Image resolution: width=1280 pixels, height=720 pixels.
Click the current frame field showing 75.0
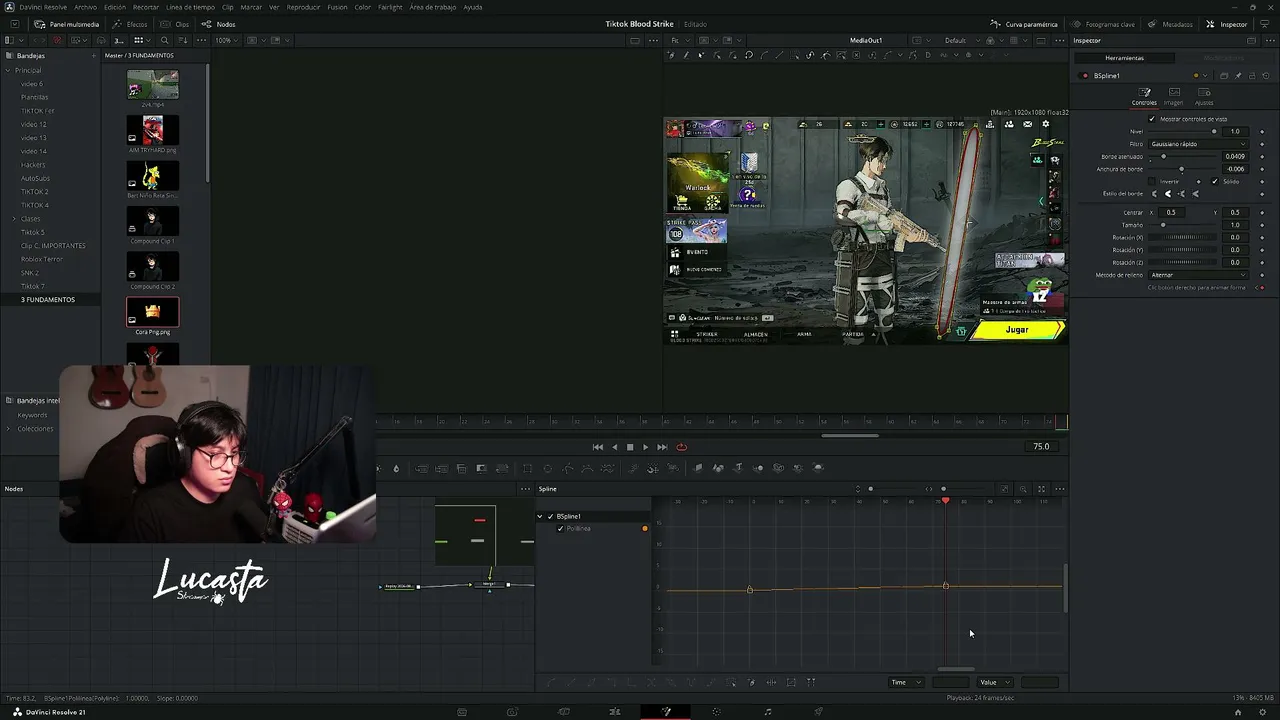pyautogui.click(x=1041, y=447)
